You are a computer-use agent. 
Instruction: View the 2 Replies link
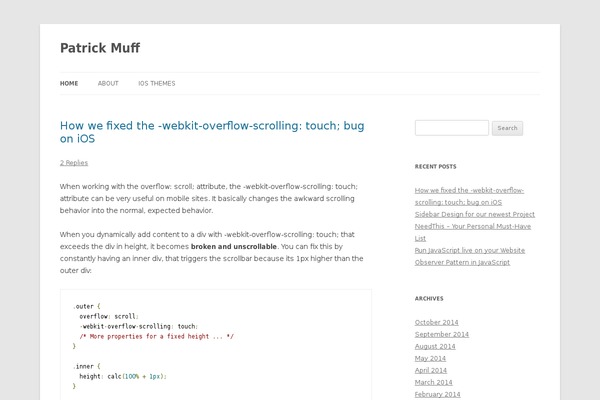coord(74,163)
